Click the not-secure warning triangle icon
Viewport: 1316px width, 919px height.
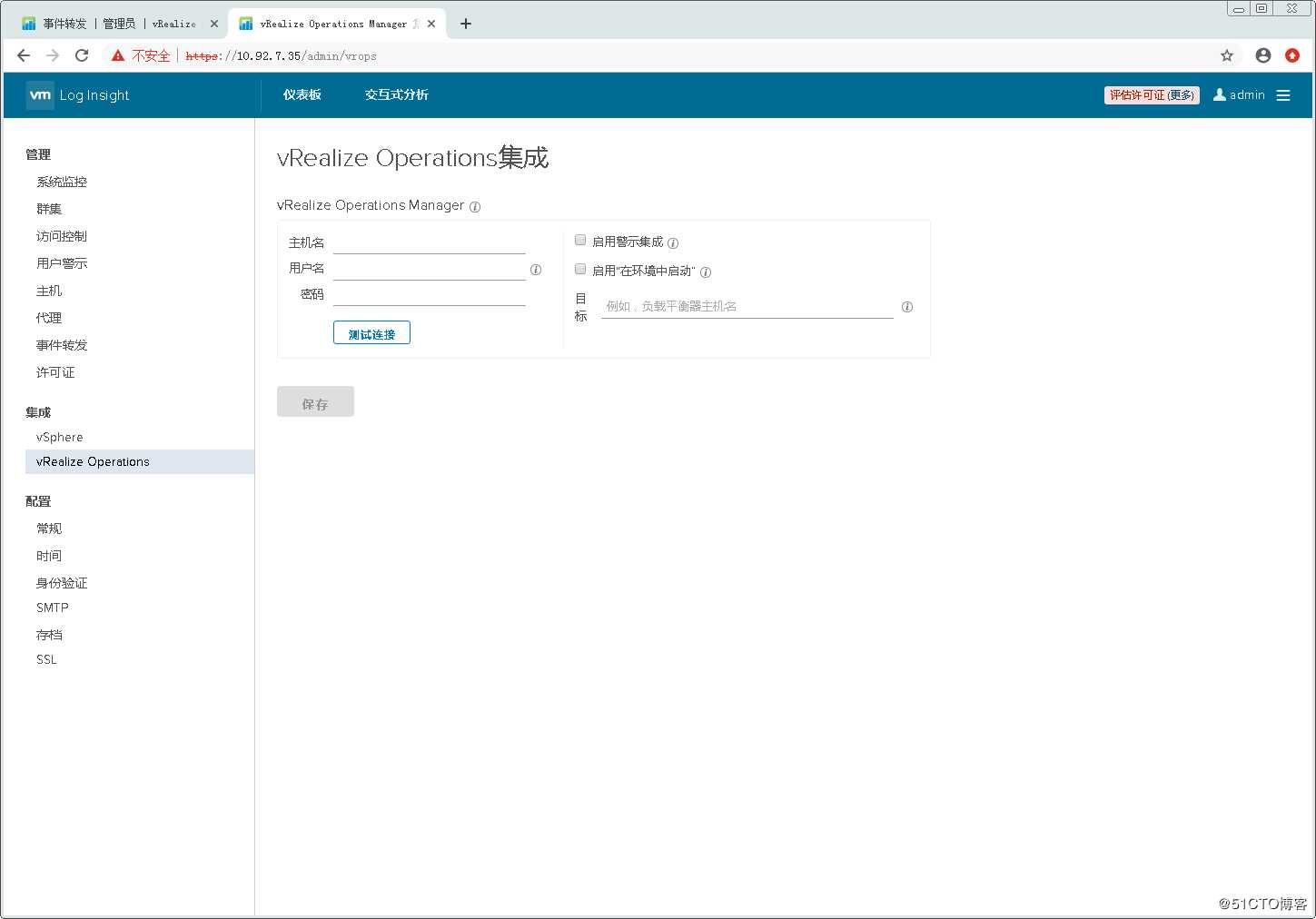(x=118, y=55)
